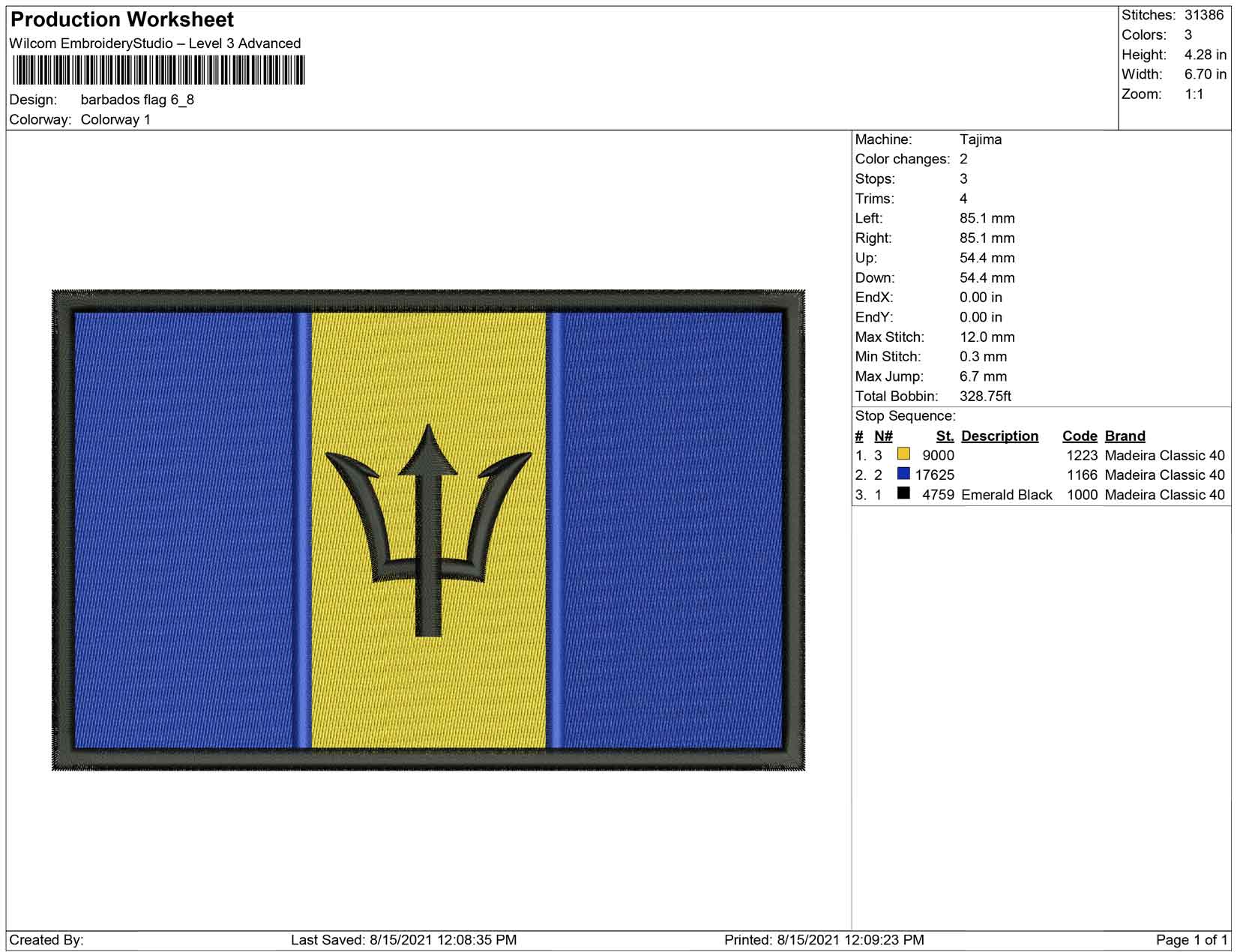
Task: Click the Max Jump value '6.7 mm'
Action: pyautogui.click(x=984, y=377)
